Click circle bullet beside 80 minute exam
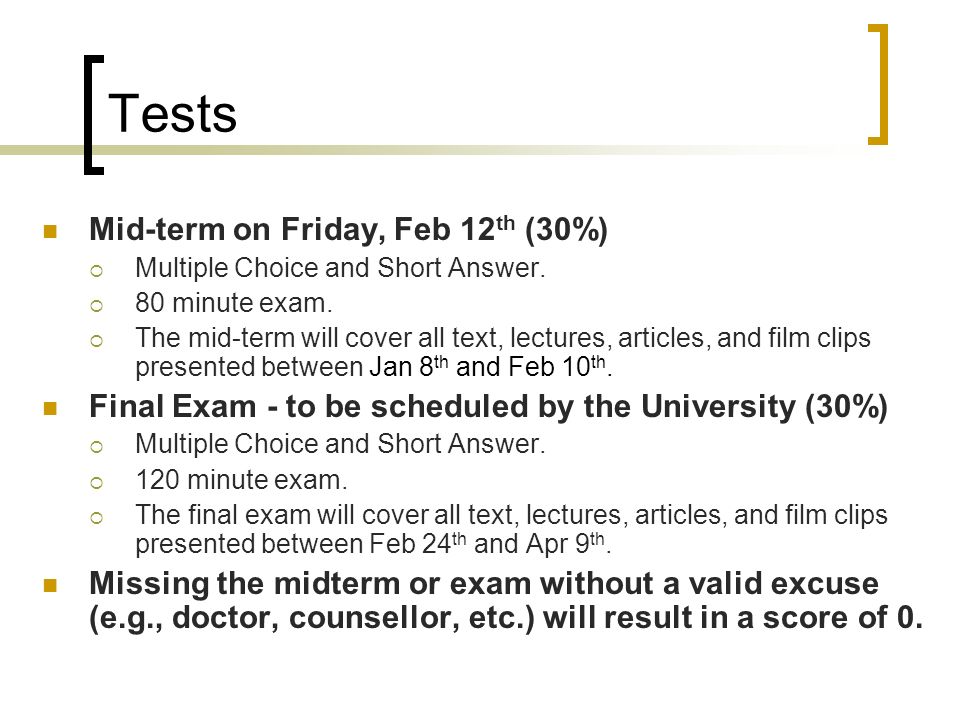This screenshot has width=960, height=720. click(97, 306)
